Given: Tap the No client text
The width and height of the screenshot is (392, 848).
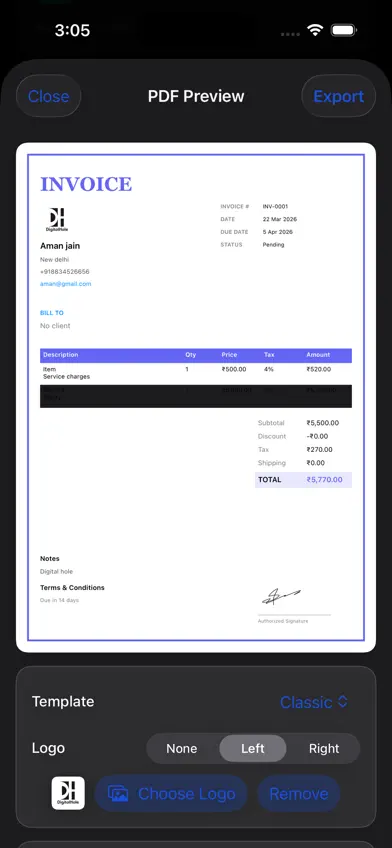Looking at the screenshot, I should click(x=55, y=326).
